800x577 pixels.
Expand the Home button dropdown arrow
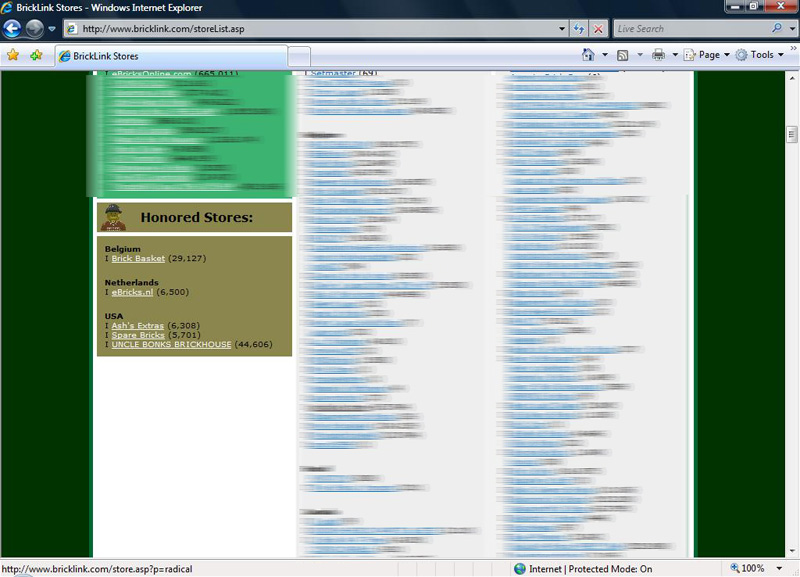pyautogui.click(x=605, y=55)
